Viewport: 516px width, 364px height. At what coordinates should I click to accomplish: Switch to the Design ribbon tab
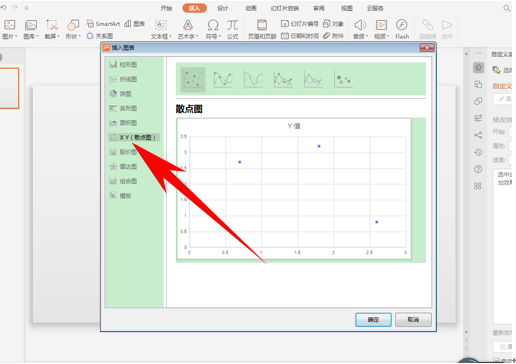[x=223, y=8]
